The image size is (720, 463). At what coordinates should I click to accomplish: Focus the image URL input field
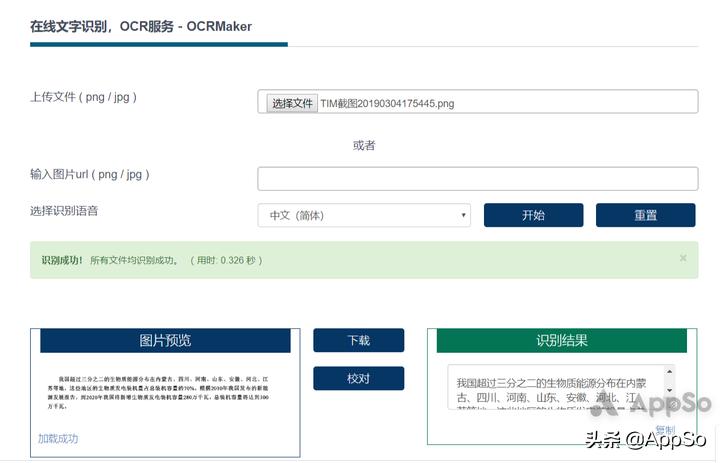click(478, 179)
